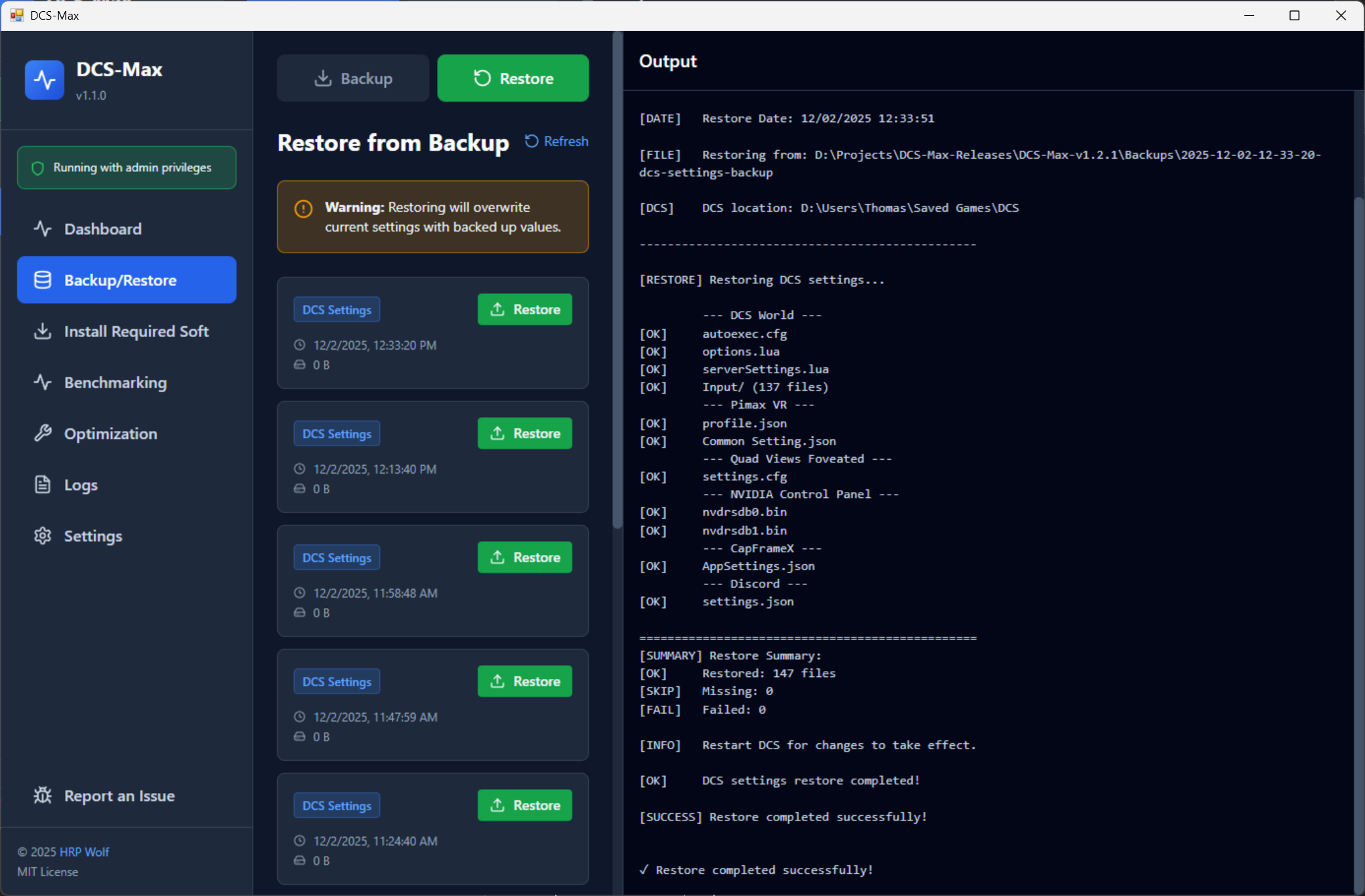Screen dimensions: 1365x896
Task: Restore the 12:33:20 PM backup
Action: pos(524,310)
